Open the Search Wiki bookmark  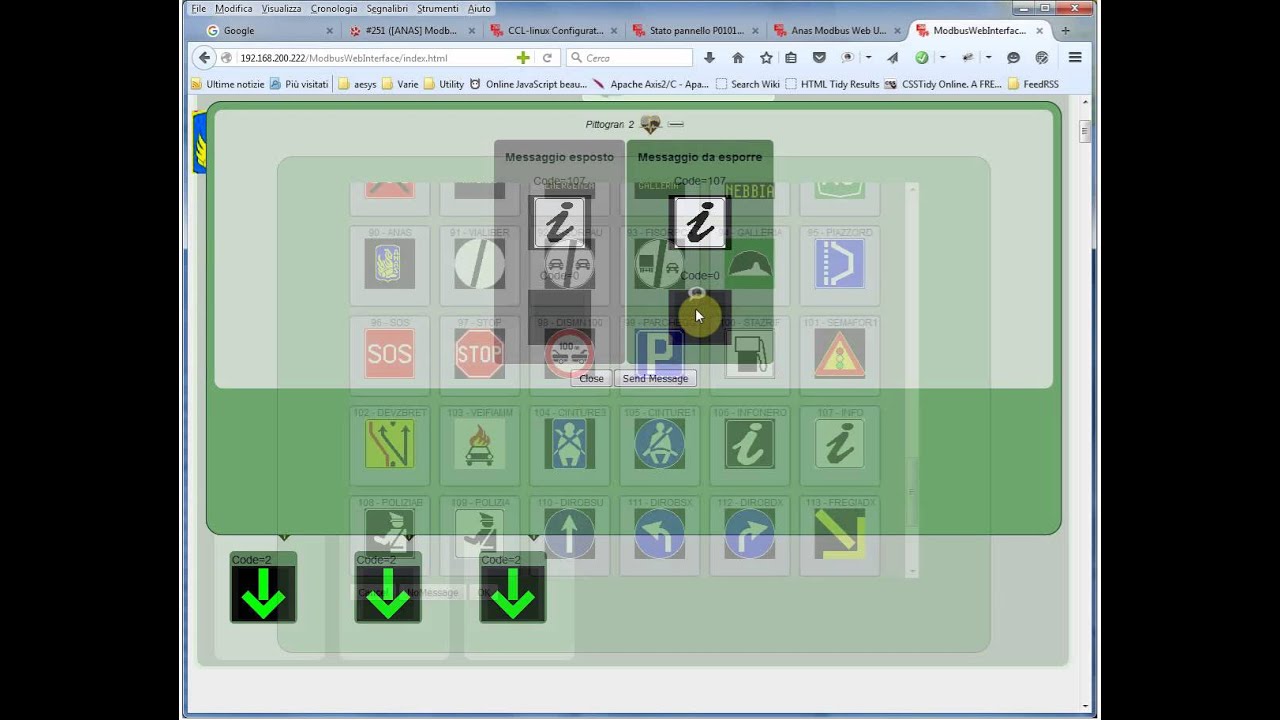(747, 84)
